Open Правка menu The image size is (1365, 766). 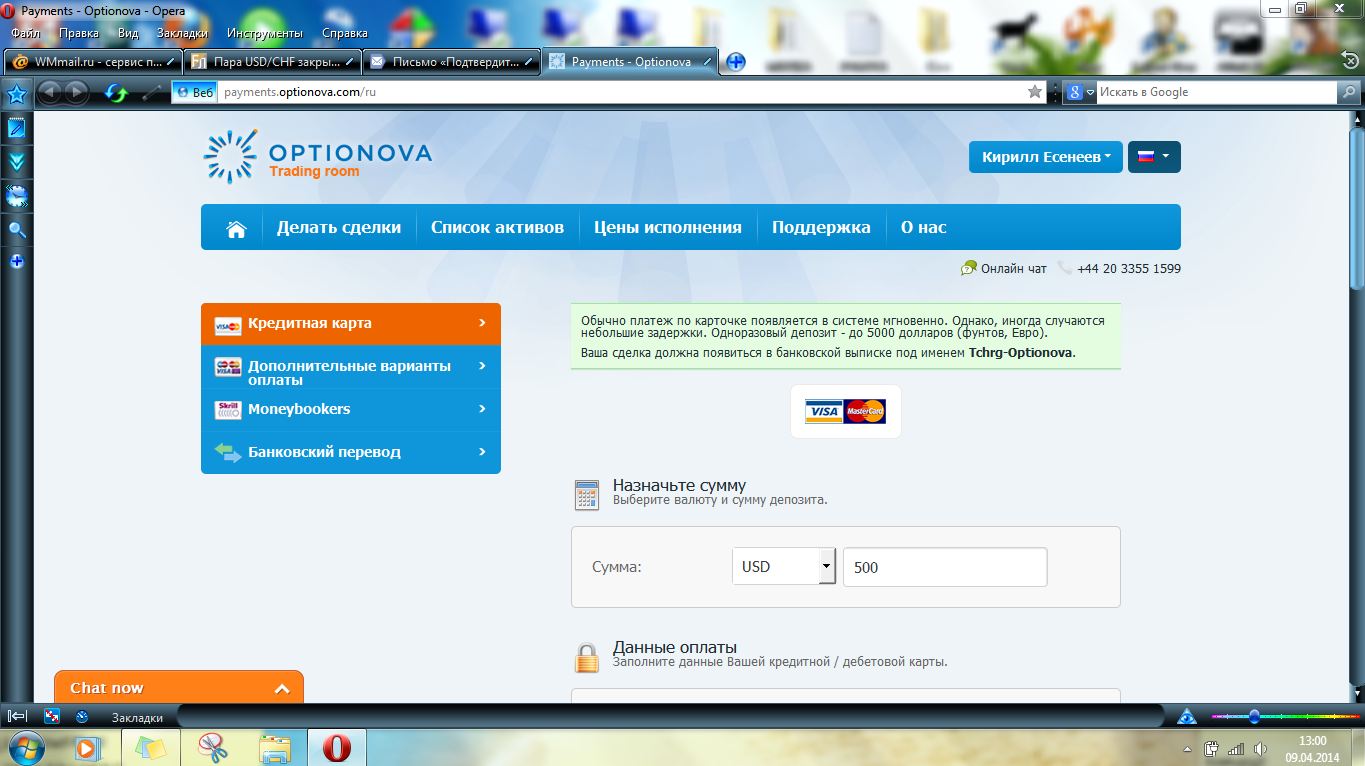click(79, 33)
